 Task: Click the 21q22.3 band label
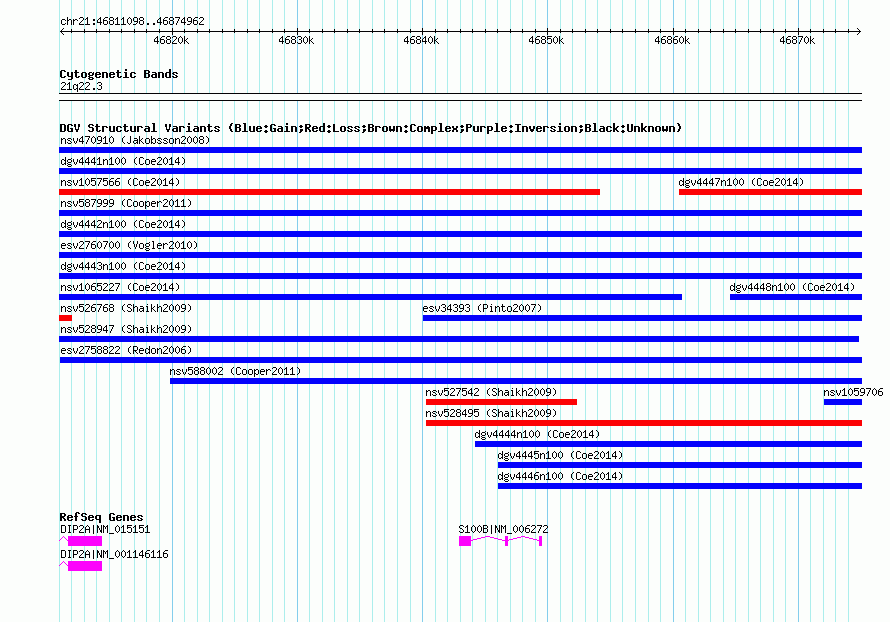[x=81, y=86]
